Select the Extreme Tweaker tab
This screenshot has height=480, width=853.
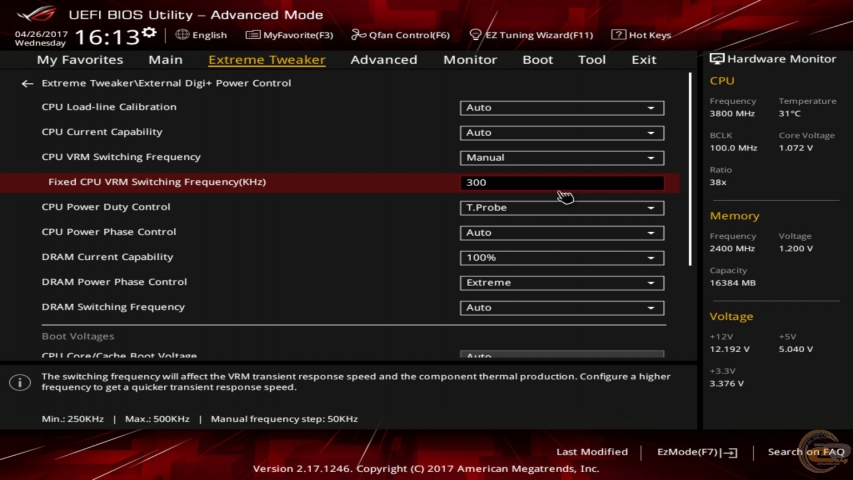pyautogui.click(x=267, y=59)
